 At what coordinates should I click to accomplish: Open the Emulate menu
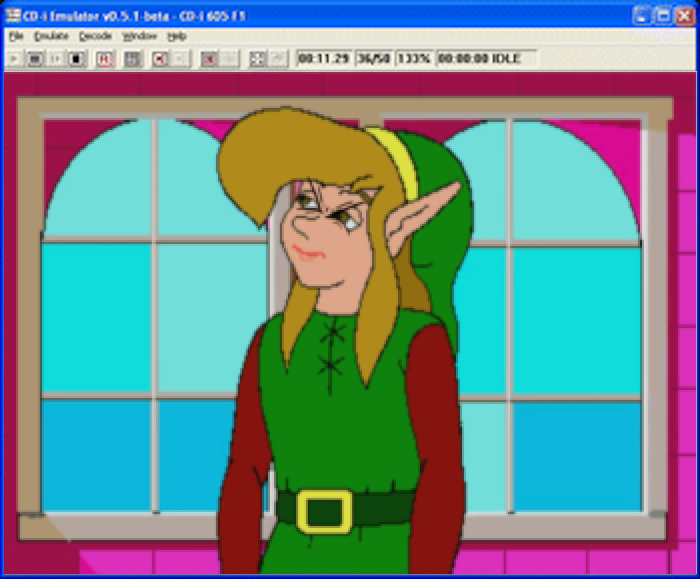tap(51, 36)
